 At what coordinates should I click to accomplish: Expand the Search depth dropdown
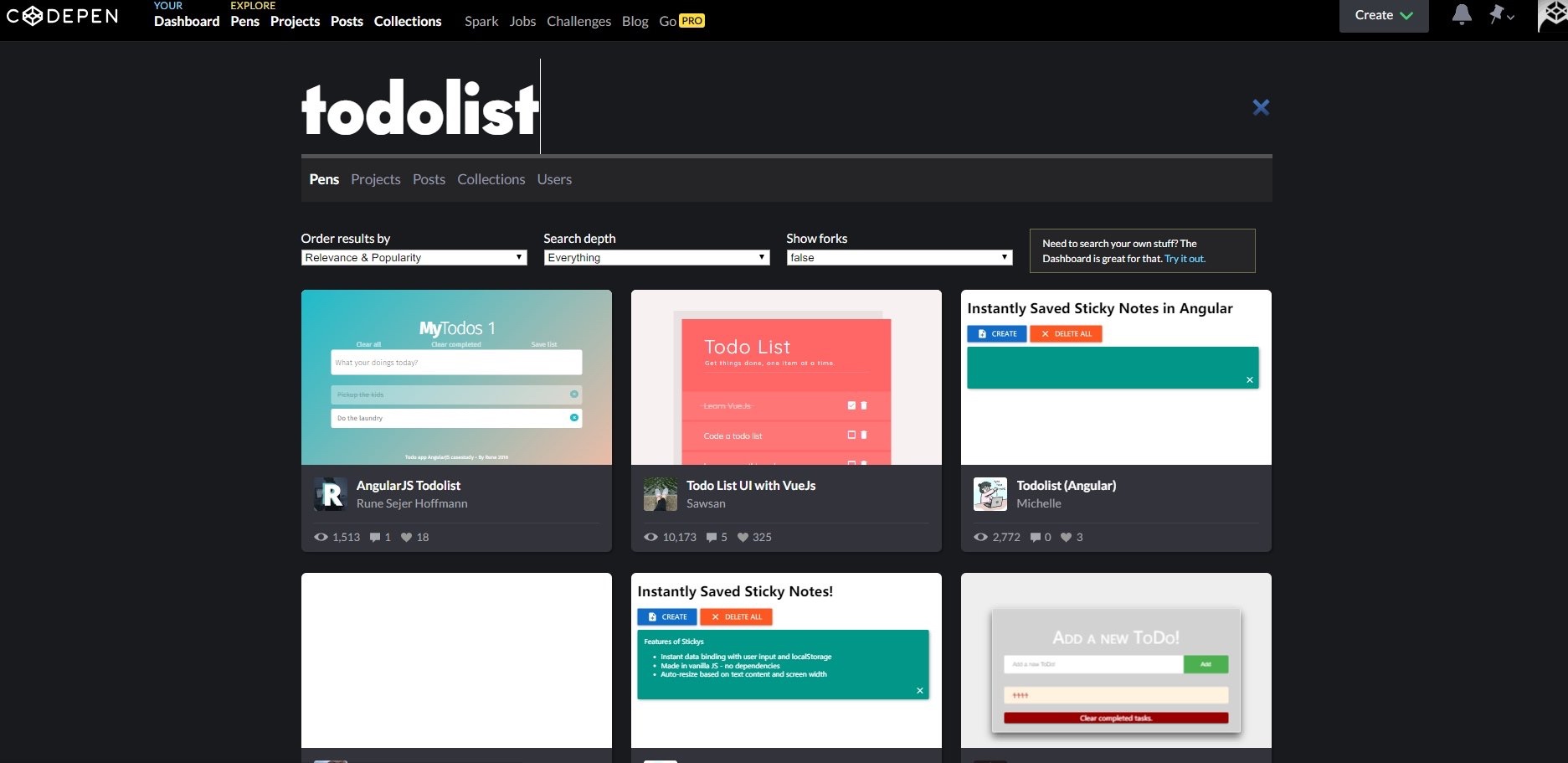656,258
